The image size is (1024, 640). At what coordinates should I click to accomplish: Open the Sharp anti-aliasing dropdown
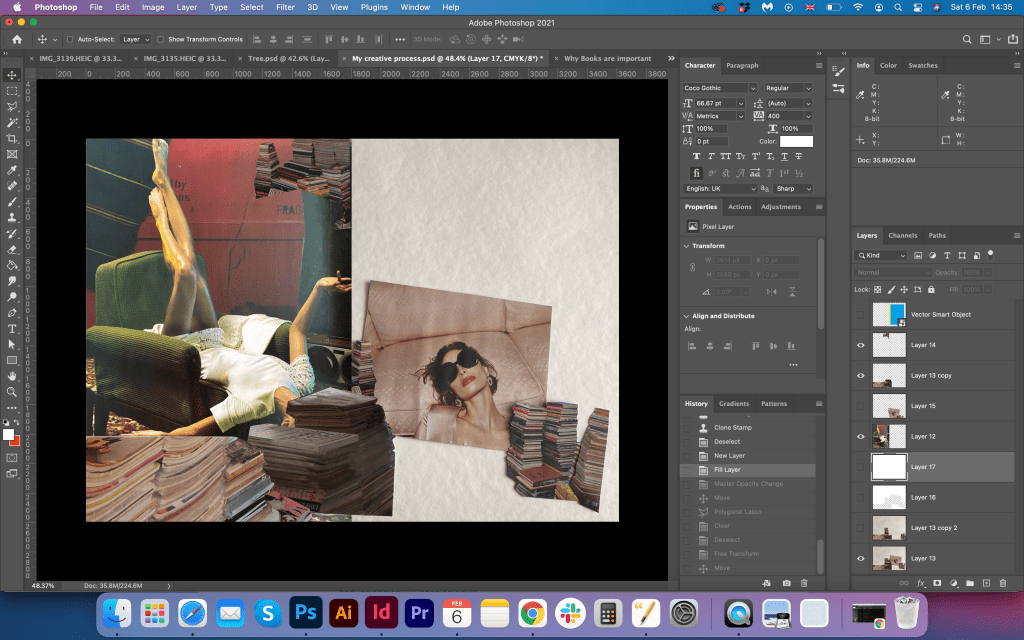click(791, 188)
